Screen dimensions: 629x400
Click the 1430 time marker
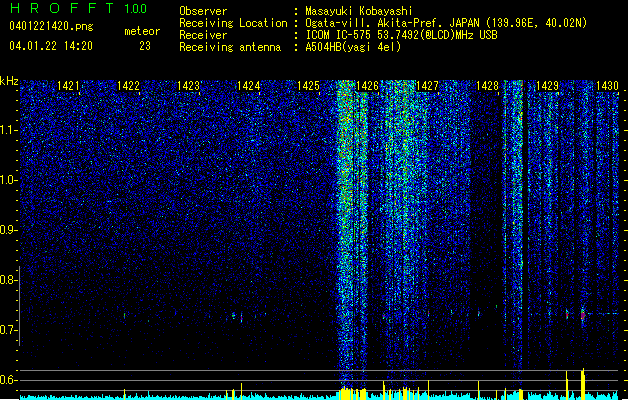pos(607,86)
